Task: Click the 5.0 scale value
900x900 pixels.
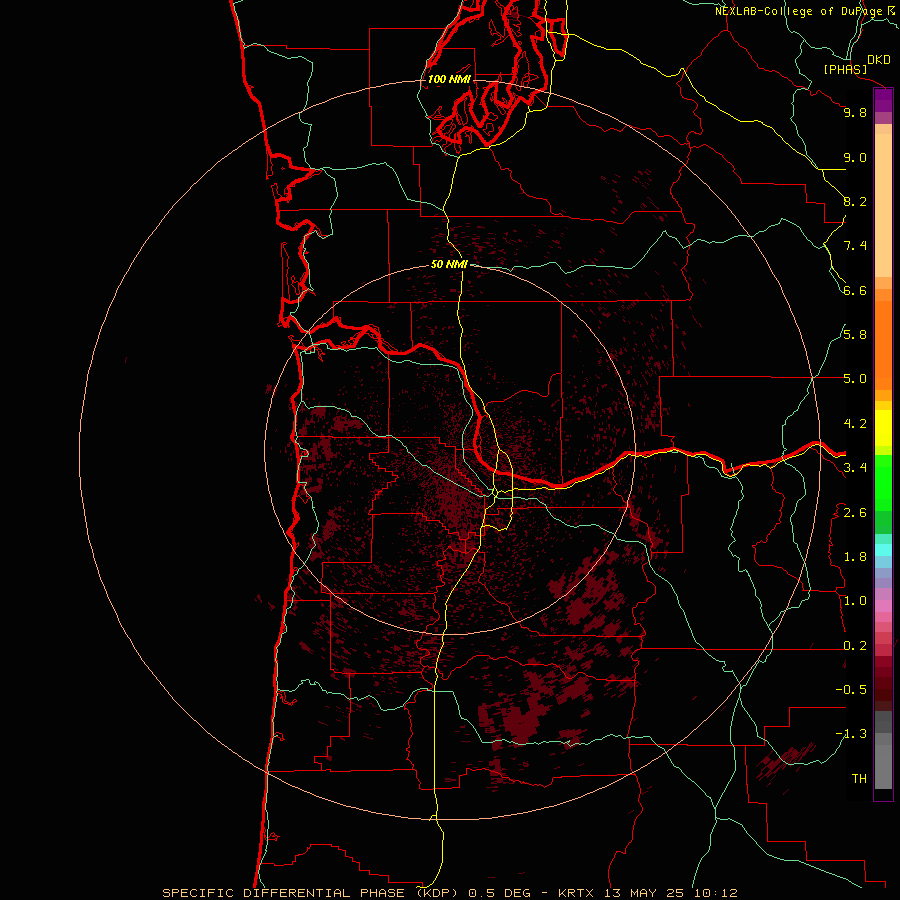Action: coord(855,379)
